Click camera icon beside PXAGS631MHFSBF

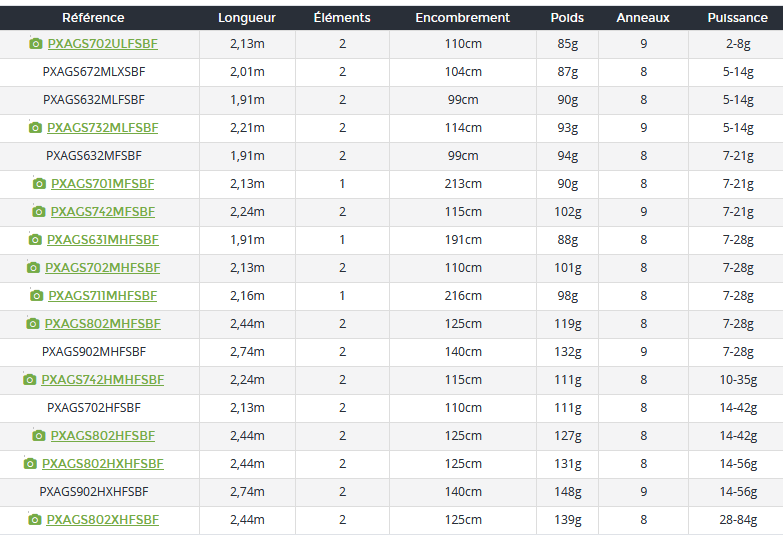pyautogui.click(x=36, y=240)
